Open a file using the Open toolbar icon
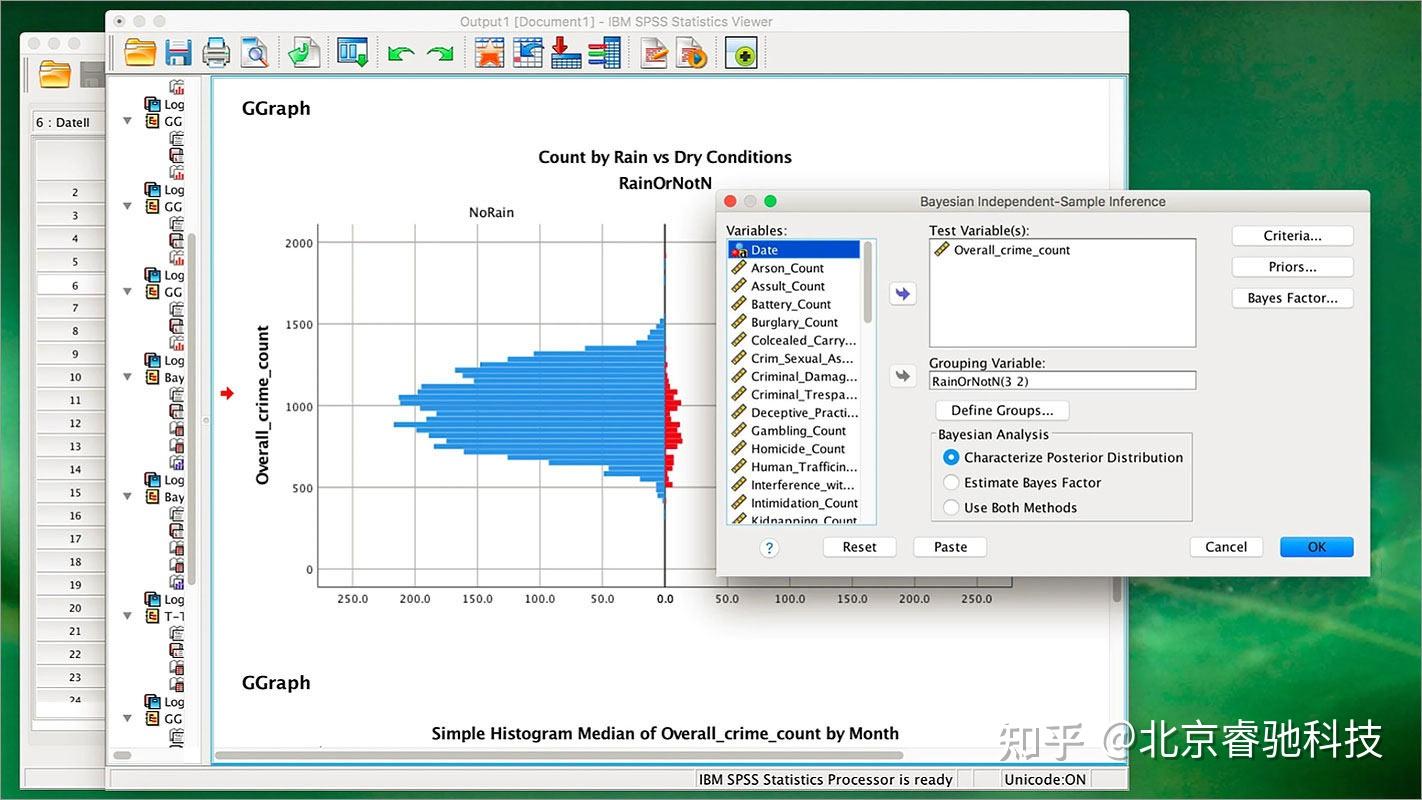This screenshot has height=800, width=1422. click(x=139, y=53)
